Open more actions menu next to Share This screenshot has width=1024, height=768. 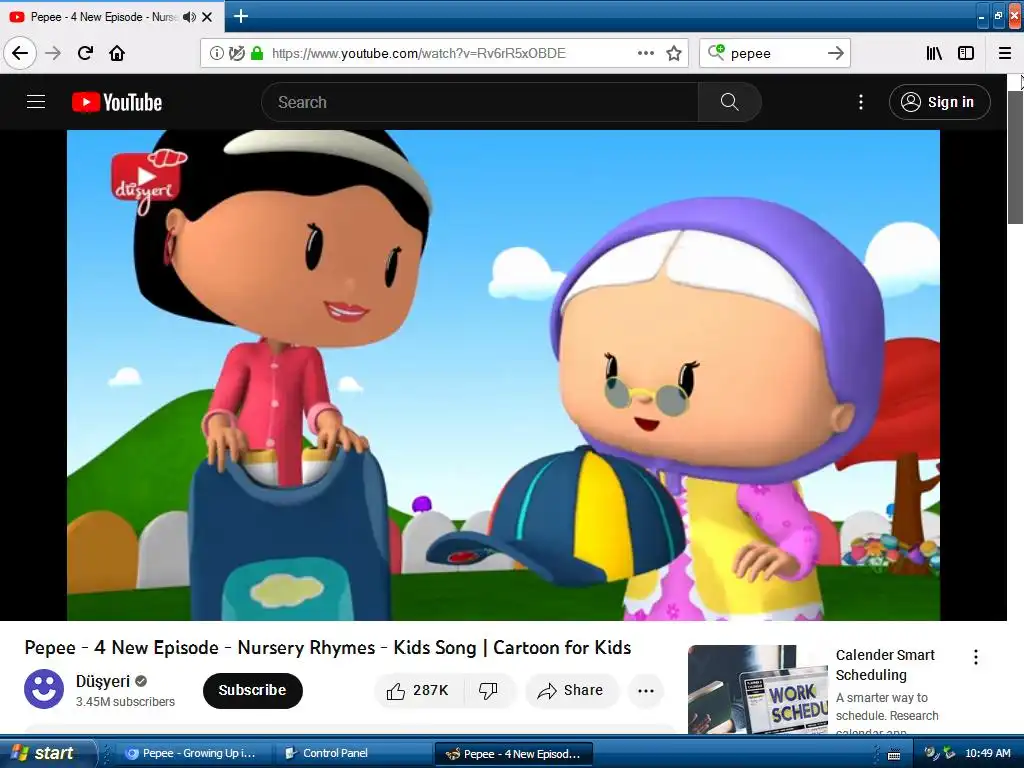(646, 691)
